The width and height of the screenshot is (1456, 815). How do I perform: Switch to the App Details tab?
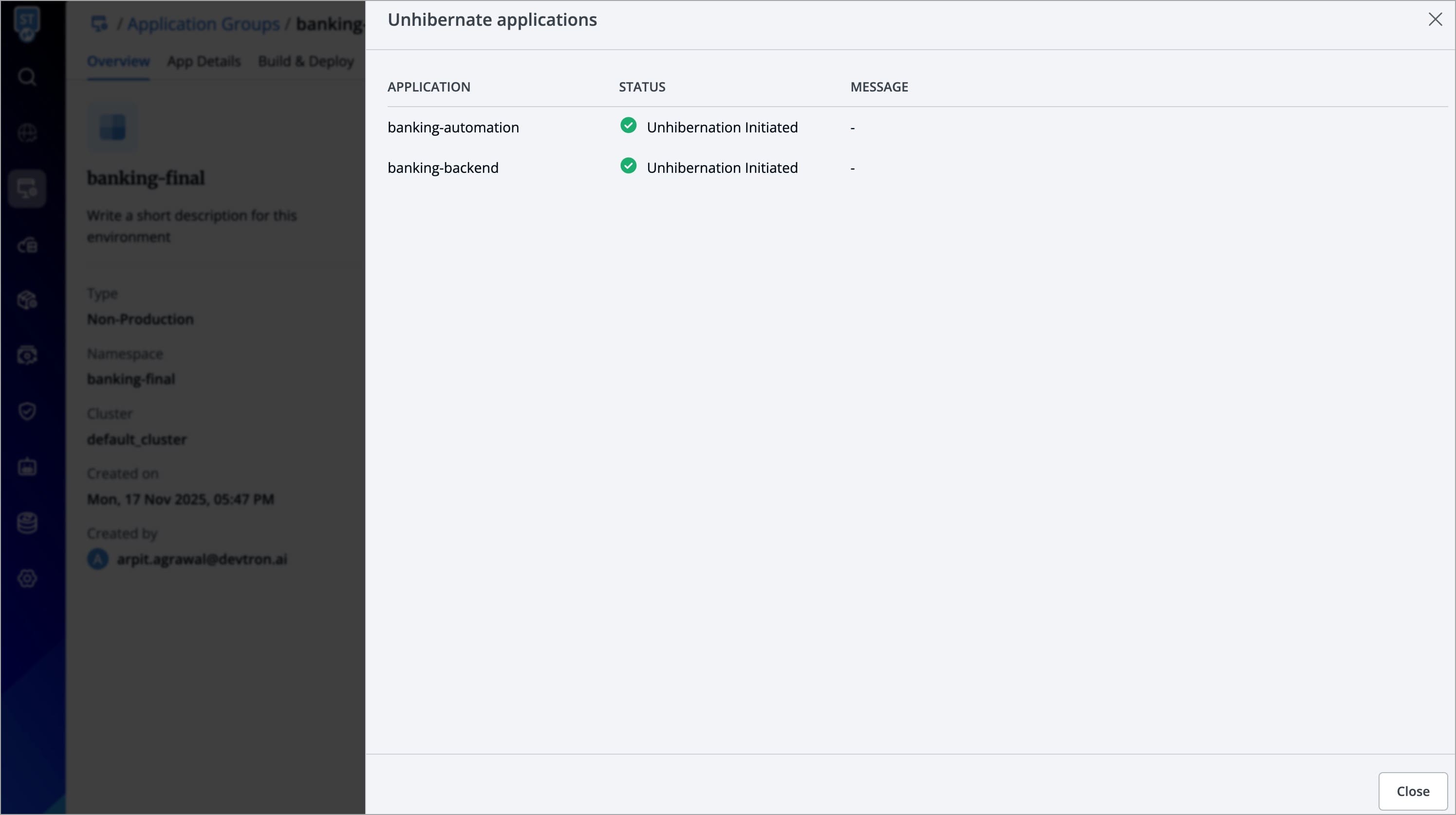[x=204, y=61]
